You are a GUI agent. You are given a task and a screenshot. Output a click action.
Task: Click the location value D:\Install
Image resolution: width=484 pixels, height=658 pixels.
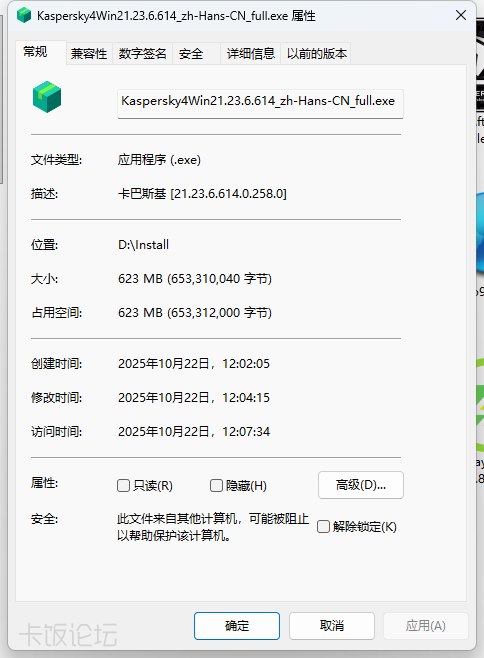(144, 245)
